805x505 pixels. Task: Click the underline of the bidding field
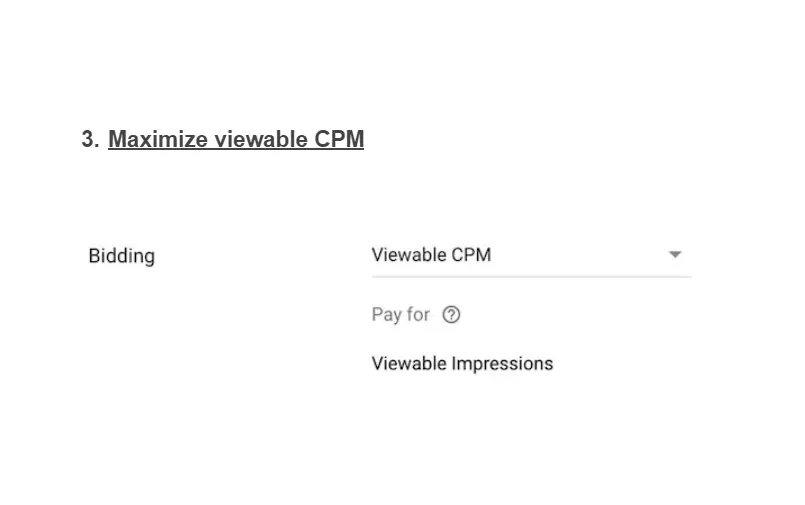[x=531, y=277]
